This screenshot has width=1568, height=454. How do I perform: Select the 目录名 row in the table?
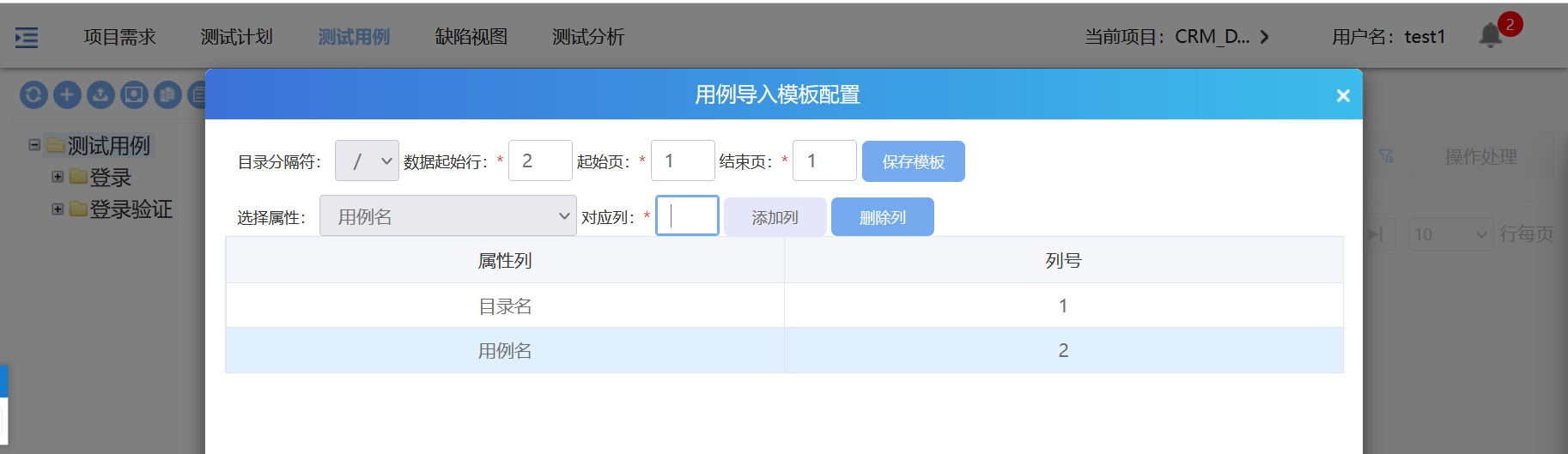pyautogui.click(x=505, y=306)
